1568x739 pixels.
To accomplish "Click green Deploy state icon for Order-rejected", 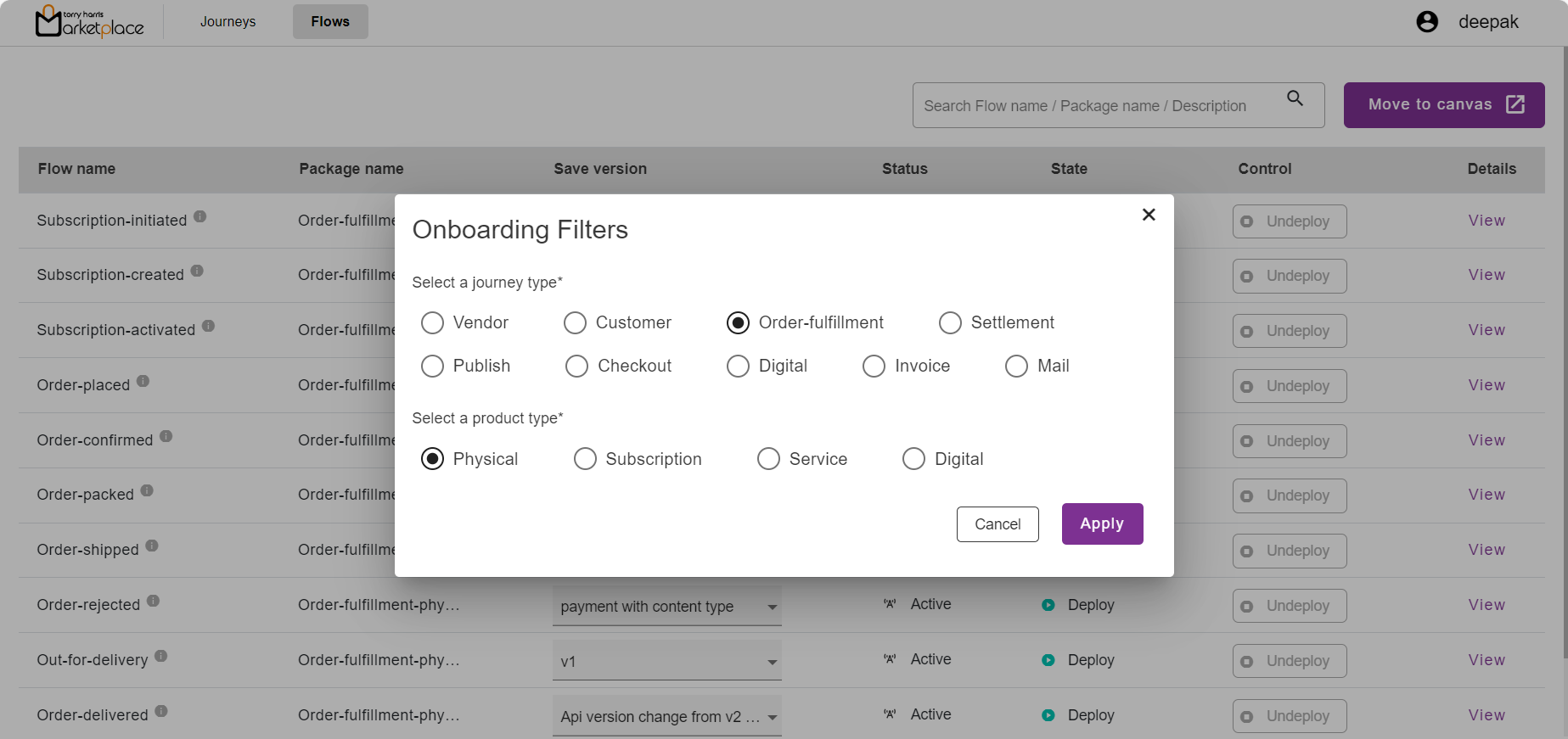I will click(x=1048, y=605).
